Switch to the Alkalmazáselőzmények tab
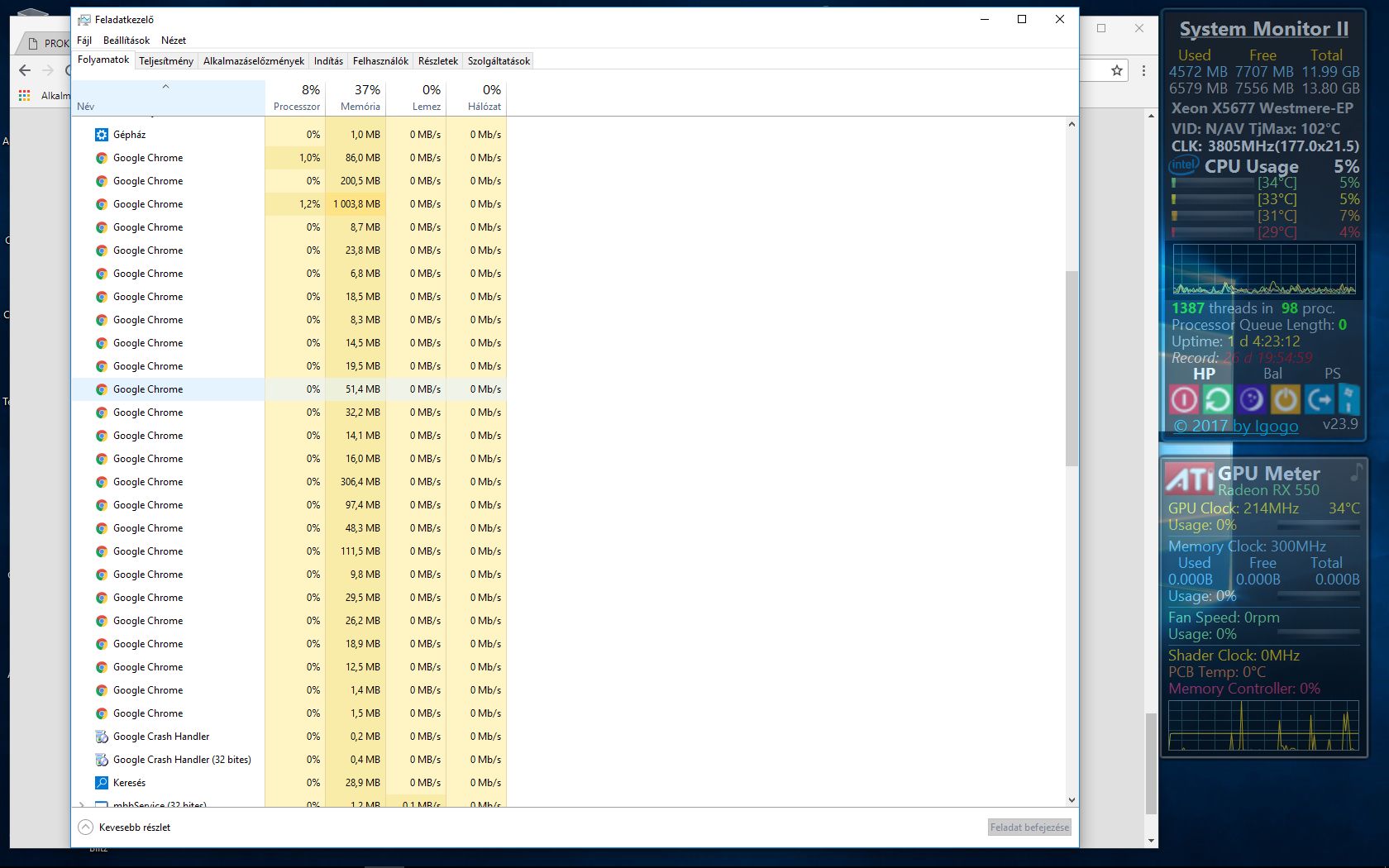 click(254, 61)
